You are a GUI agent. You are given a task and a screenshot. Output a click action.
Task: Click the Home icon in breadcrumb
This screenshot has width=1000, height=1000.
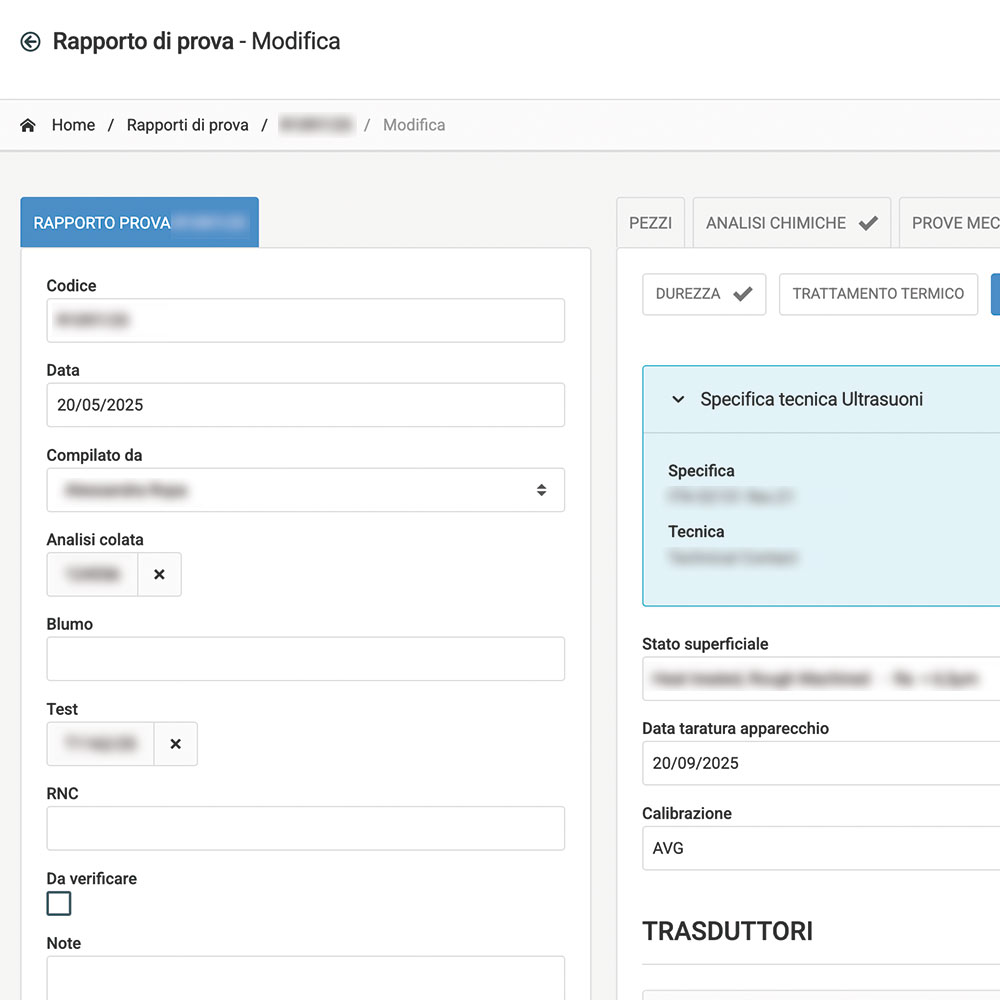[x=28, y=126]
